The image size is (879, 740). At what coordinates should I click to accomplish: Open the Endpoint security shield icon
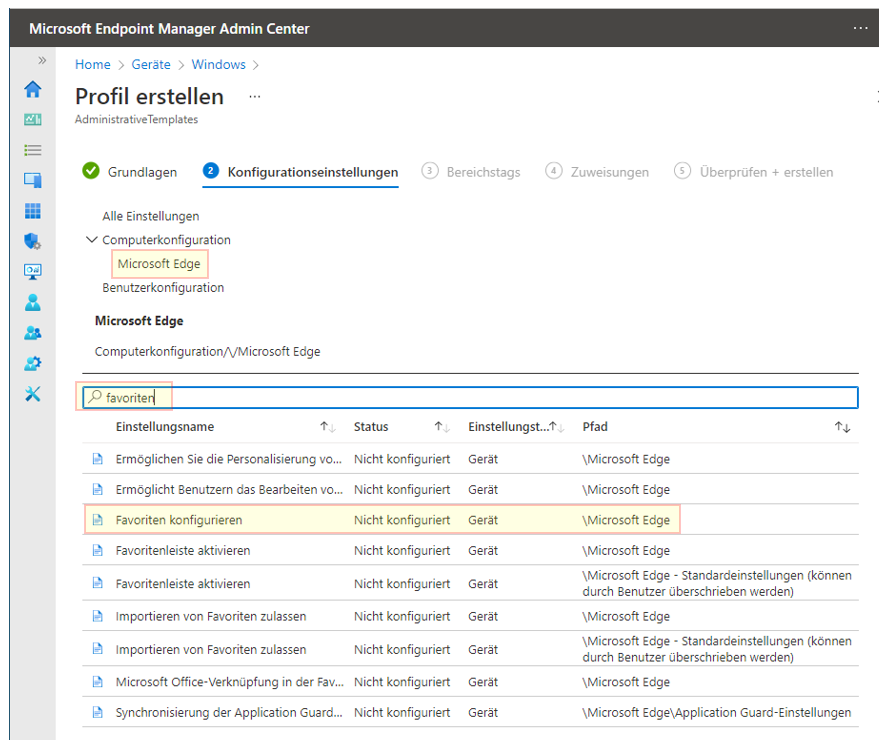tap(33, 241)
